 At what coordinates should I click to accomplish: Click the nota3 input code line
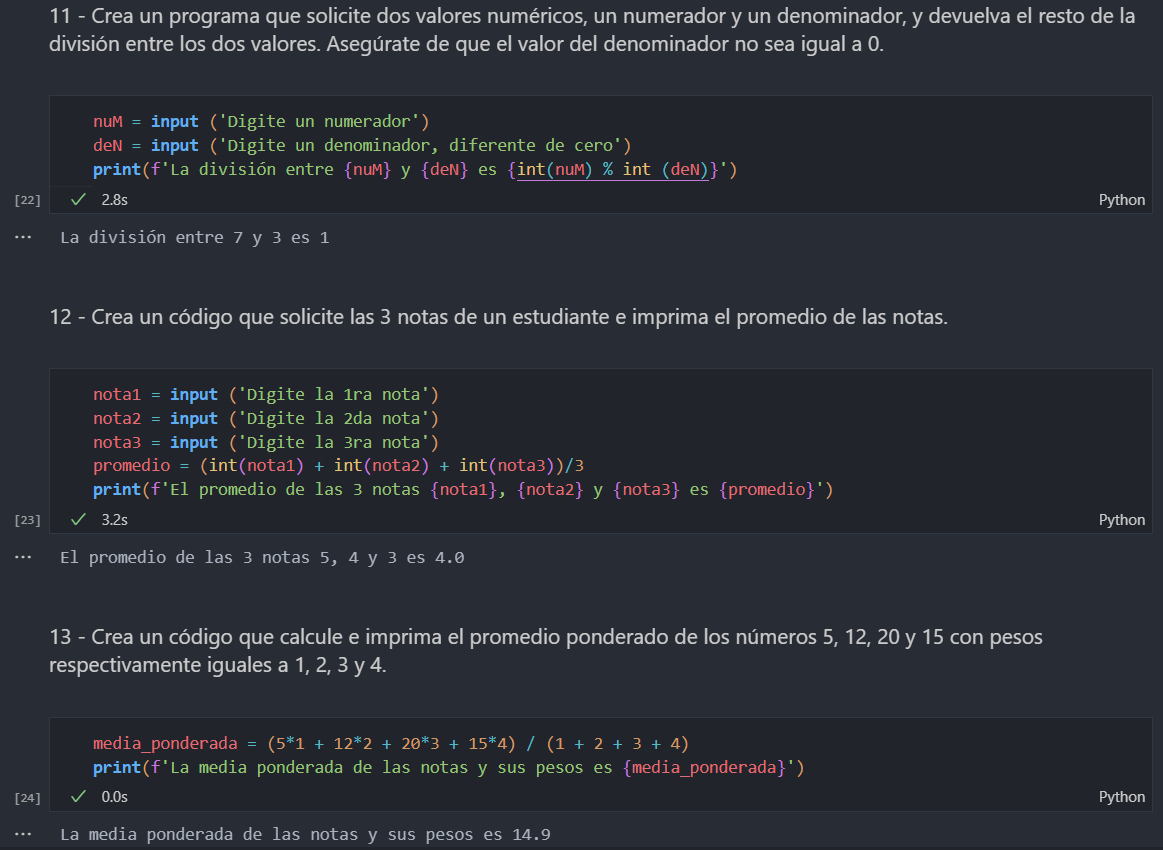pos(266,442)
